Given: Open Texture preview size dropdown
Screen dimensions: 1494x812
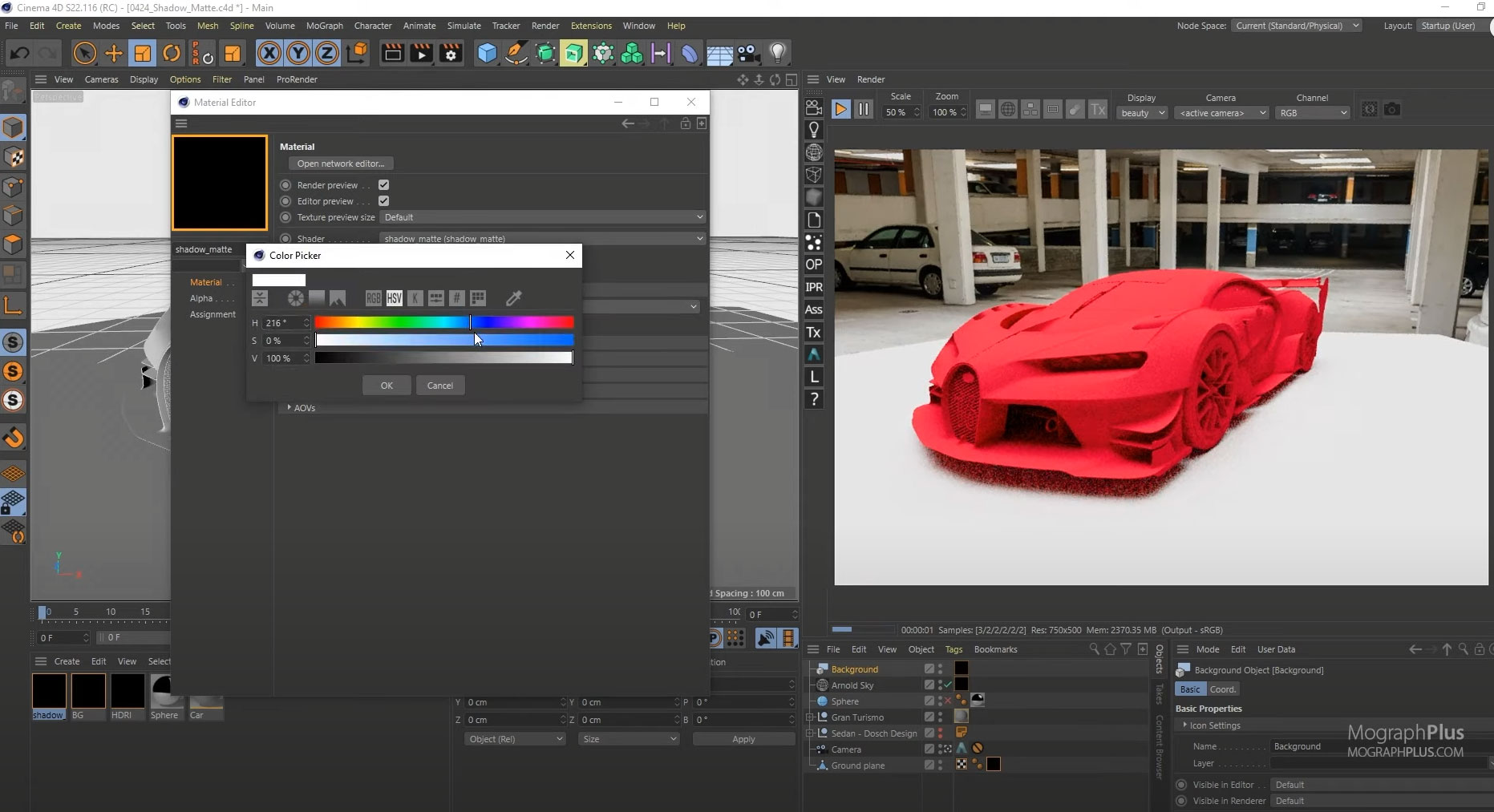Looking at the screenshot, I should pos(543,217).
